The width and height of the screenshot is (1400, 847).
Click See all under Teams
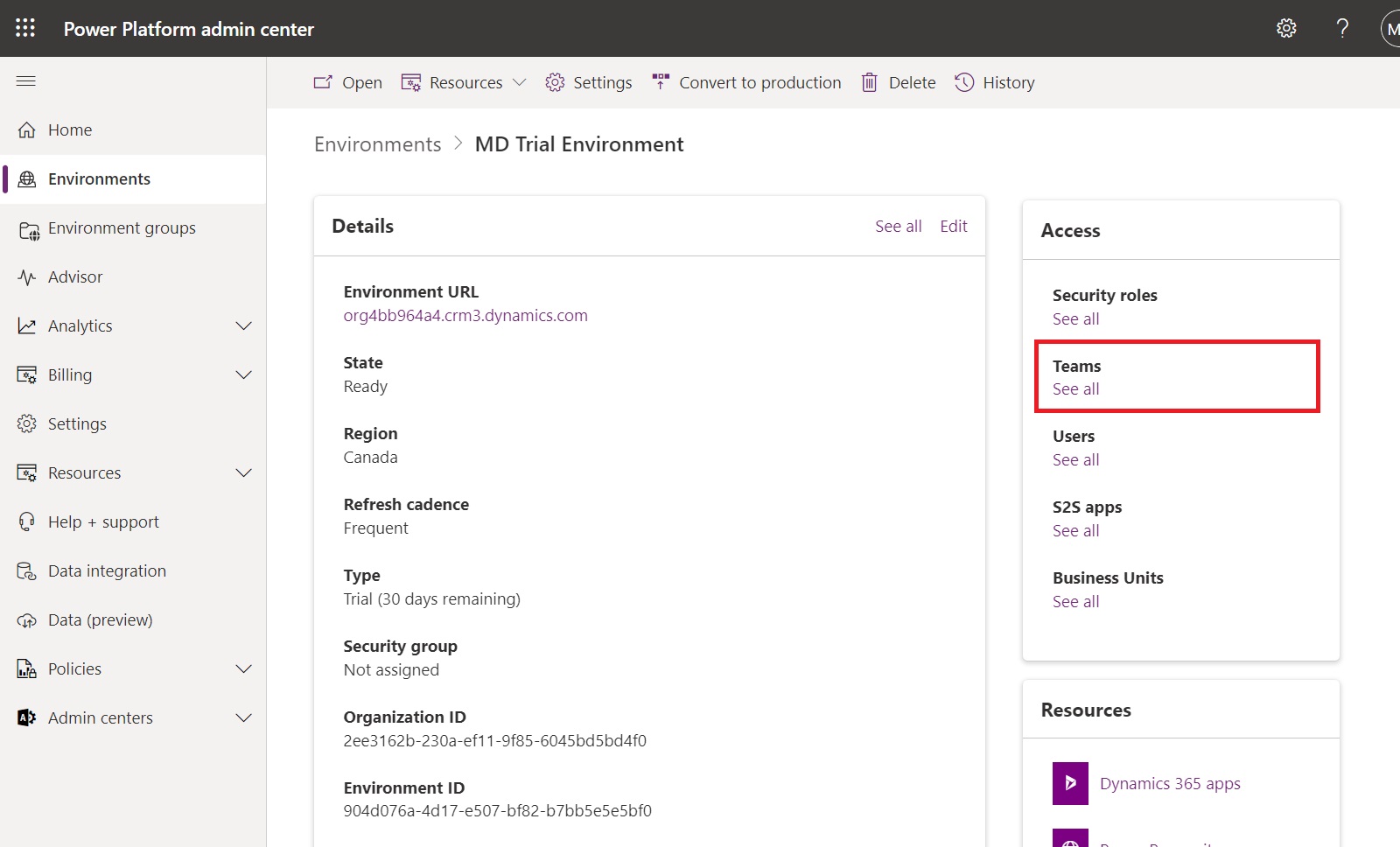click(x=1075, y=388)
